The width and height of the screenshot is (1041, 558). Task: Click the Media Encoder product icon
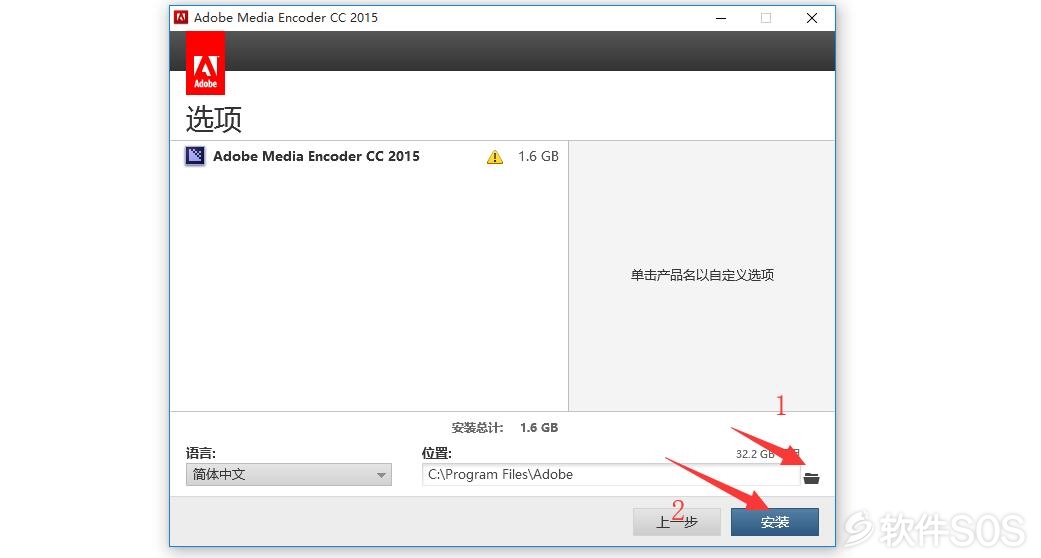[195, 156]
